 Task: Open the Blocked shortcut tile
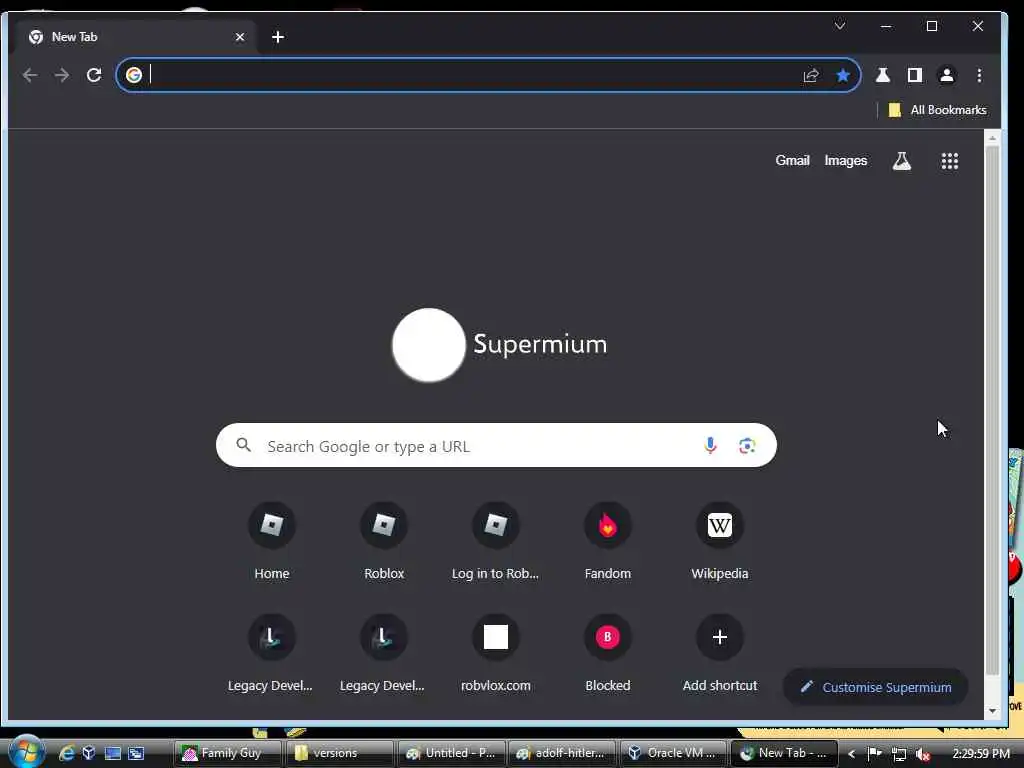coord(608,653)
